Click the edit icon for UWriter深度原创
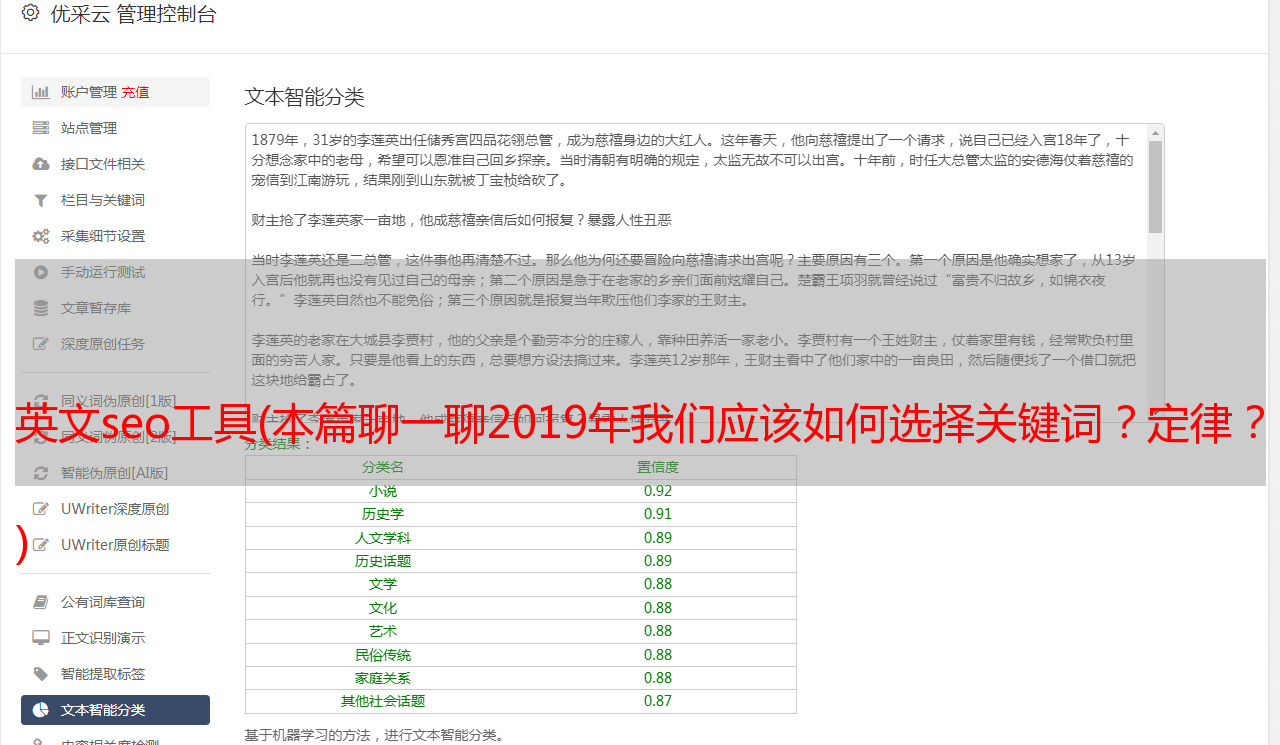 [x=41, y=509]
